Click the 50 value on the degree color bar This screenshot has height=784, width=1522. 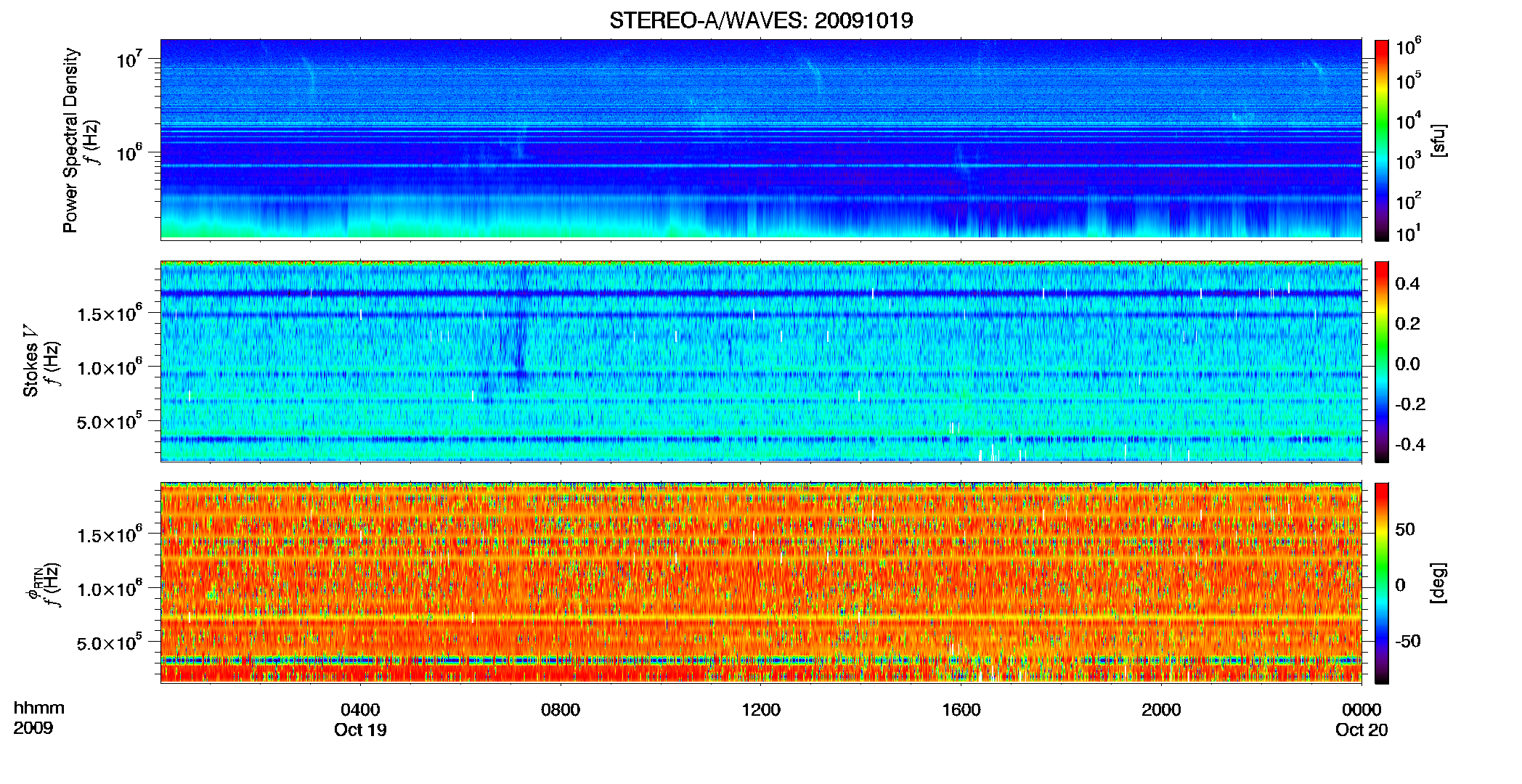pos(1405,529)
